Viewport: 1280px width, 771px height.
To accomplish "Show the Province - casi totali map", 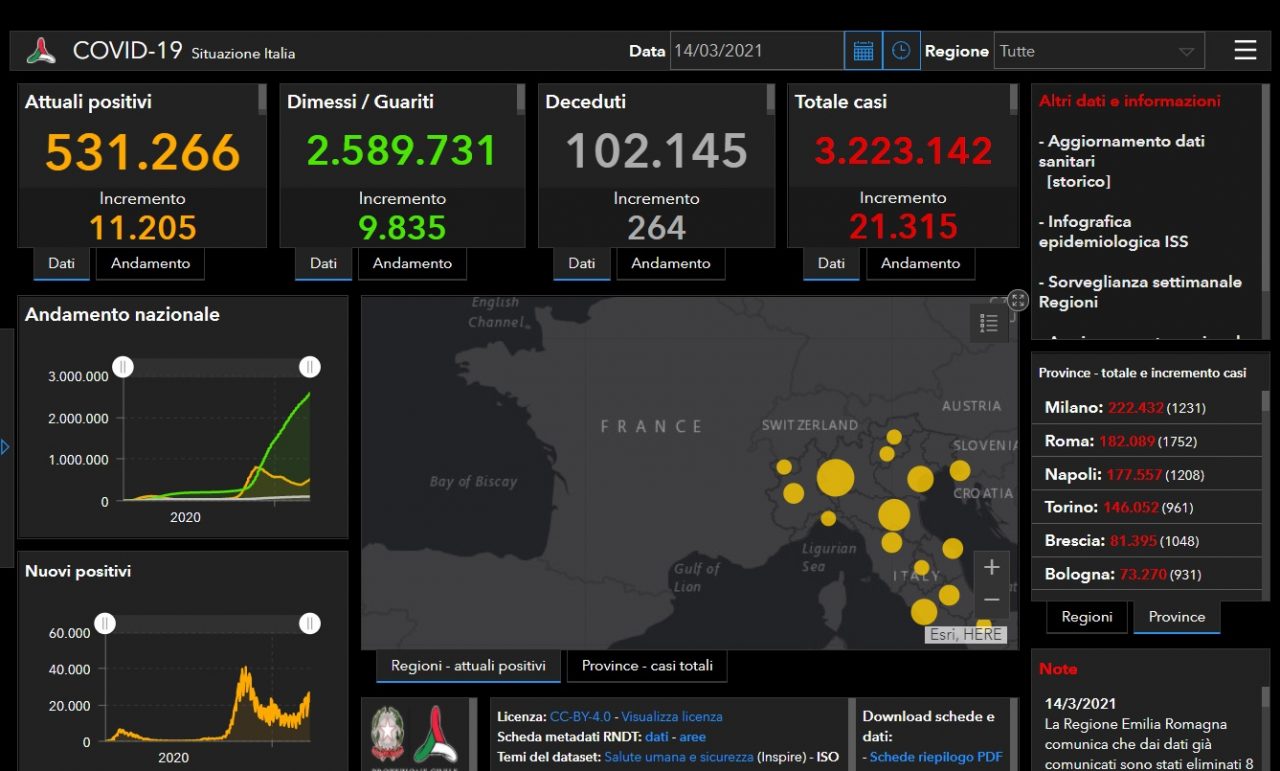I will (x=647, y=666).
